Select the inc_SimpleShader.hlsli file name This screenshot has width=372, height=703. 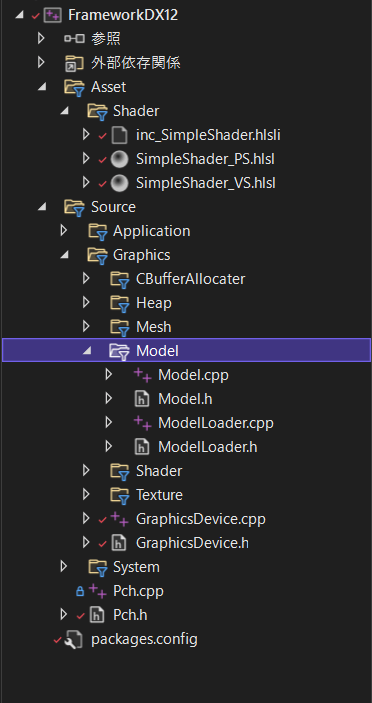208,135
